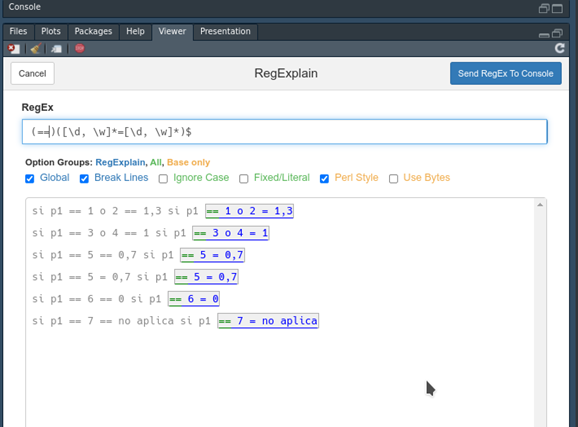Click the Send RegEx To Console button

(505, 73)
